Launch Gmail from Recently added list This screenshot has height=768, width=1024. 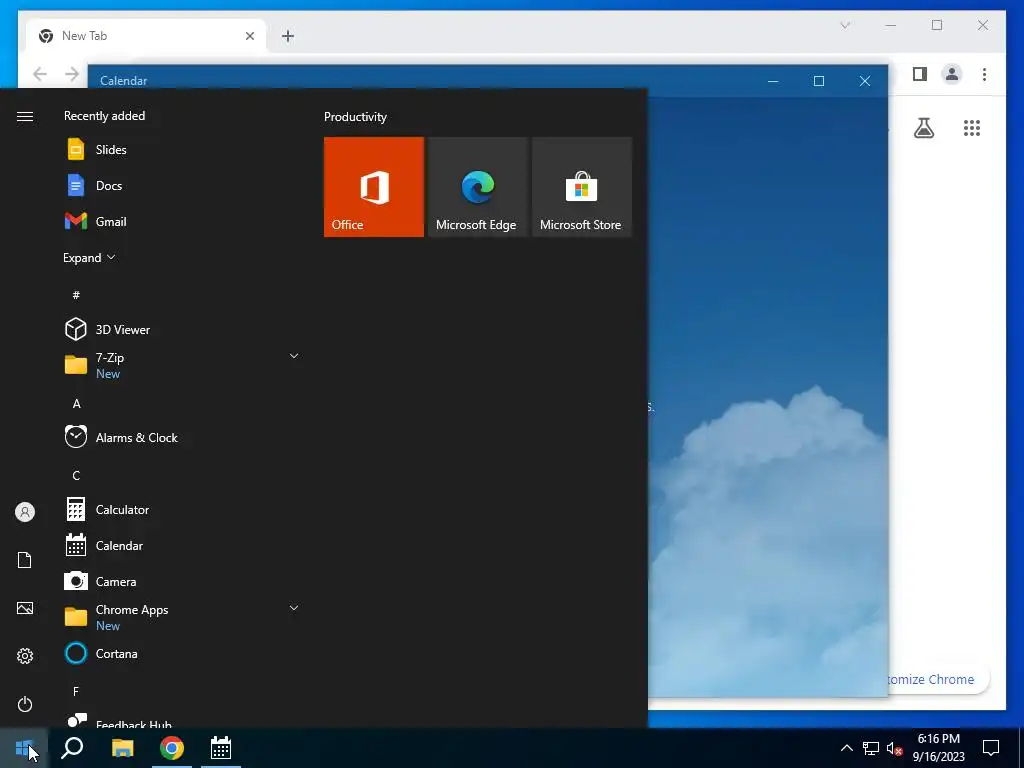click(180, 221)
